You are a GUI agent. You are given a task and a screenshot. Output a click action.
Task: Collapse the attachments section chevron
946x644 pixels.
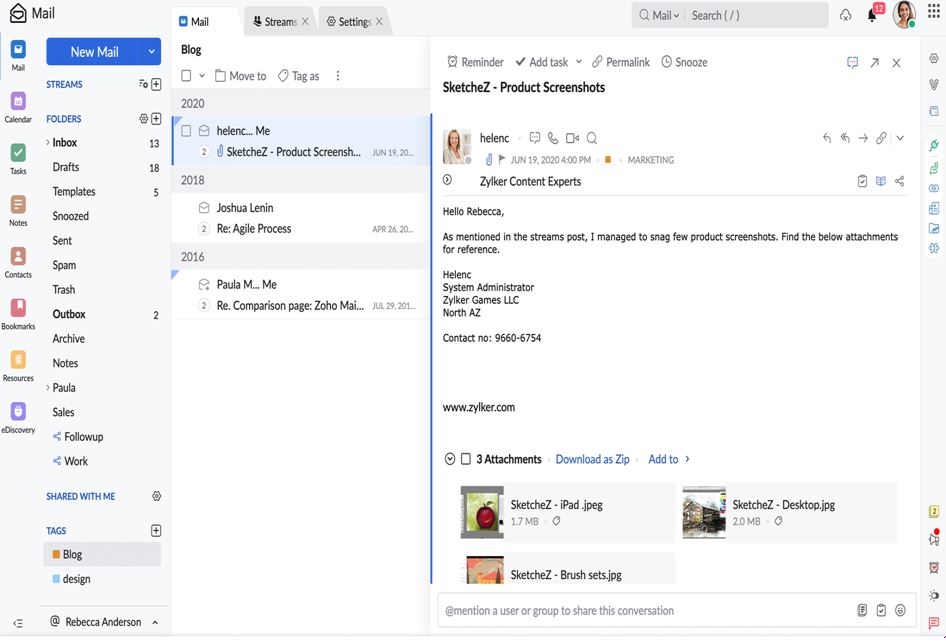click(x=449, y=459)
